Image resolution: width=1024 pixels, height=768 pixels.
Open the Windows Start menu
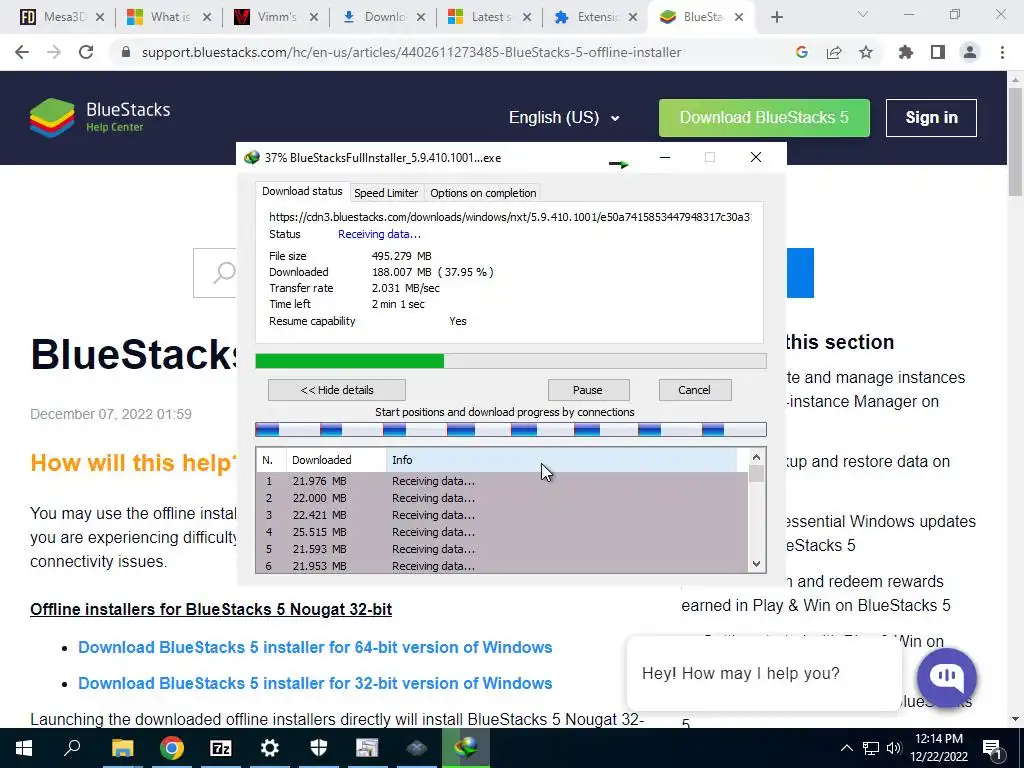[x=24, y=748]
